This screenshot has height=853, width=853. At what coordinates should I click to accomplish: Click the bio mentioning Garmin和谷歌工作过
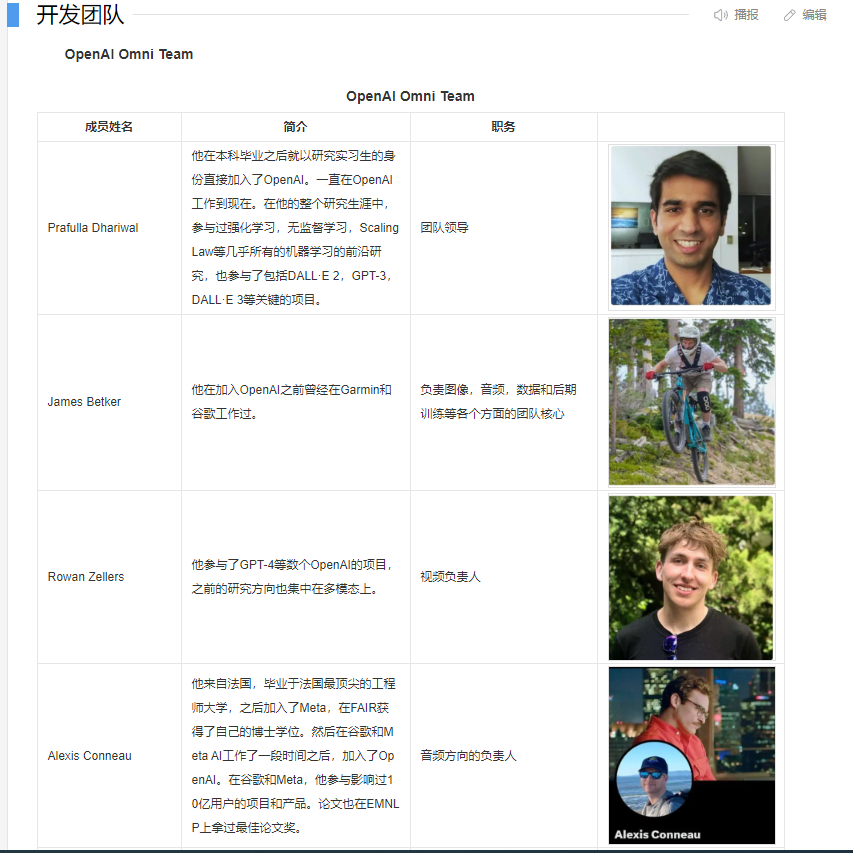pyautogui.click(x=292, y=401)
